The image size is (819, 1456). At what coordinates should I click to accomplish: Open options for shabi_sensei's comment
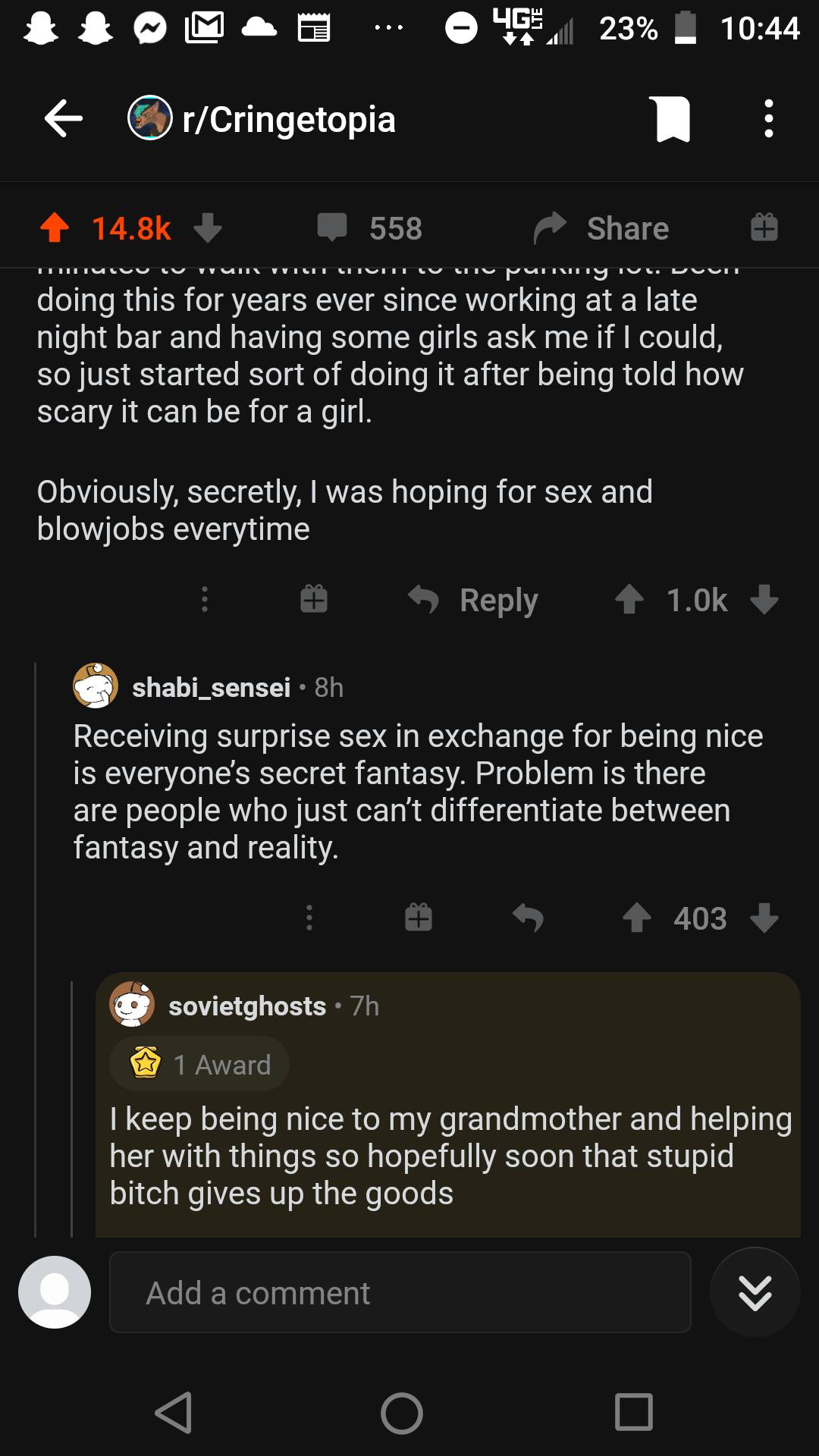(x=309, y=918)
